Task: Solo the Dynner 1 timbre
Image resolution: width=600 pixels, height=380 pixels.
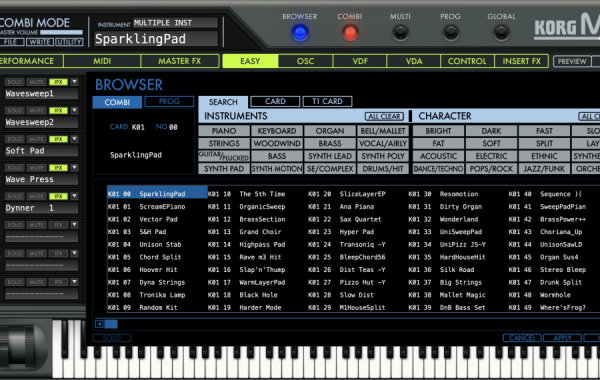Action: click(15, 196)
